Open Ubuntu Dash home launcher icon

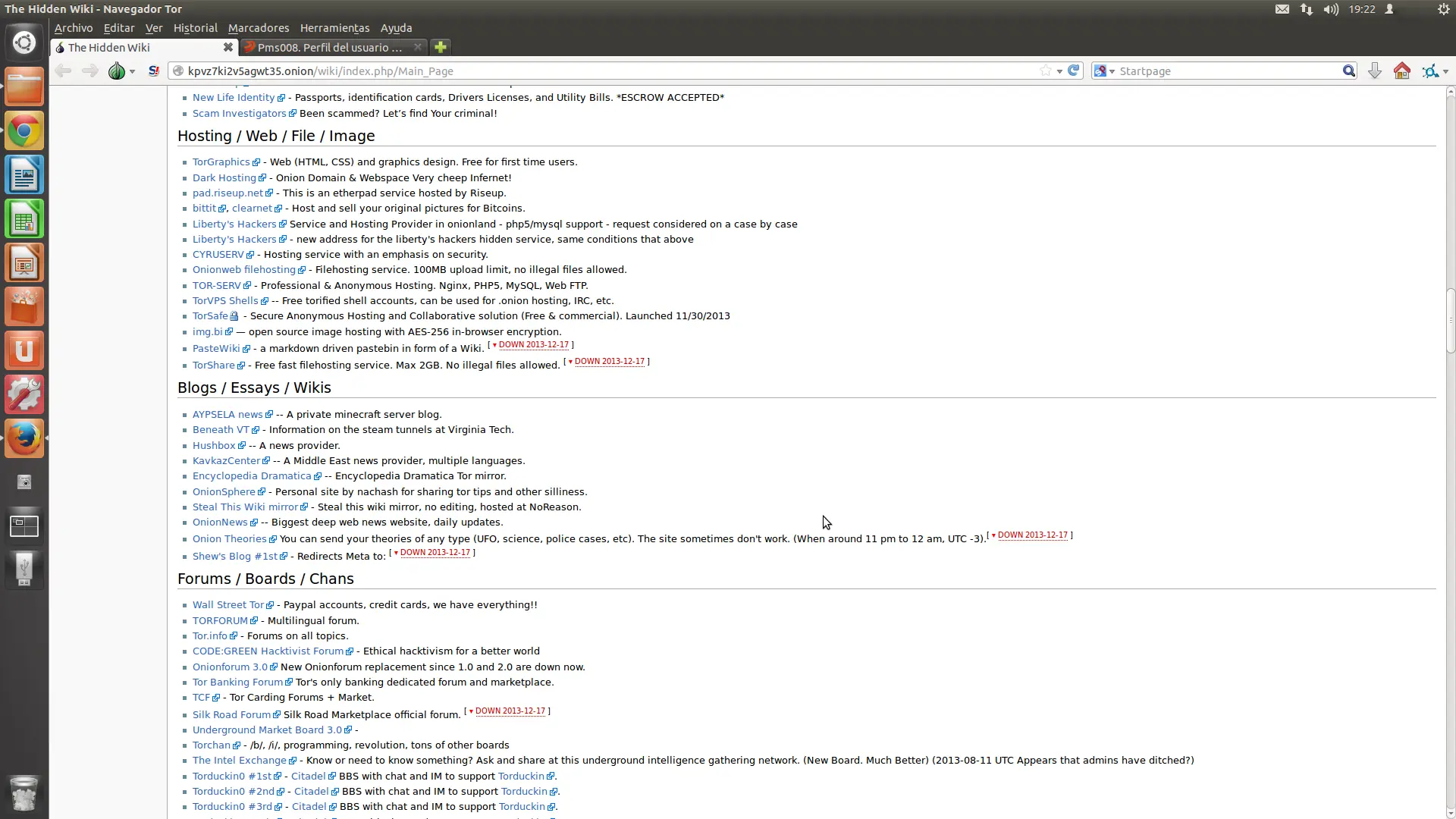tap(24, 42)
